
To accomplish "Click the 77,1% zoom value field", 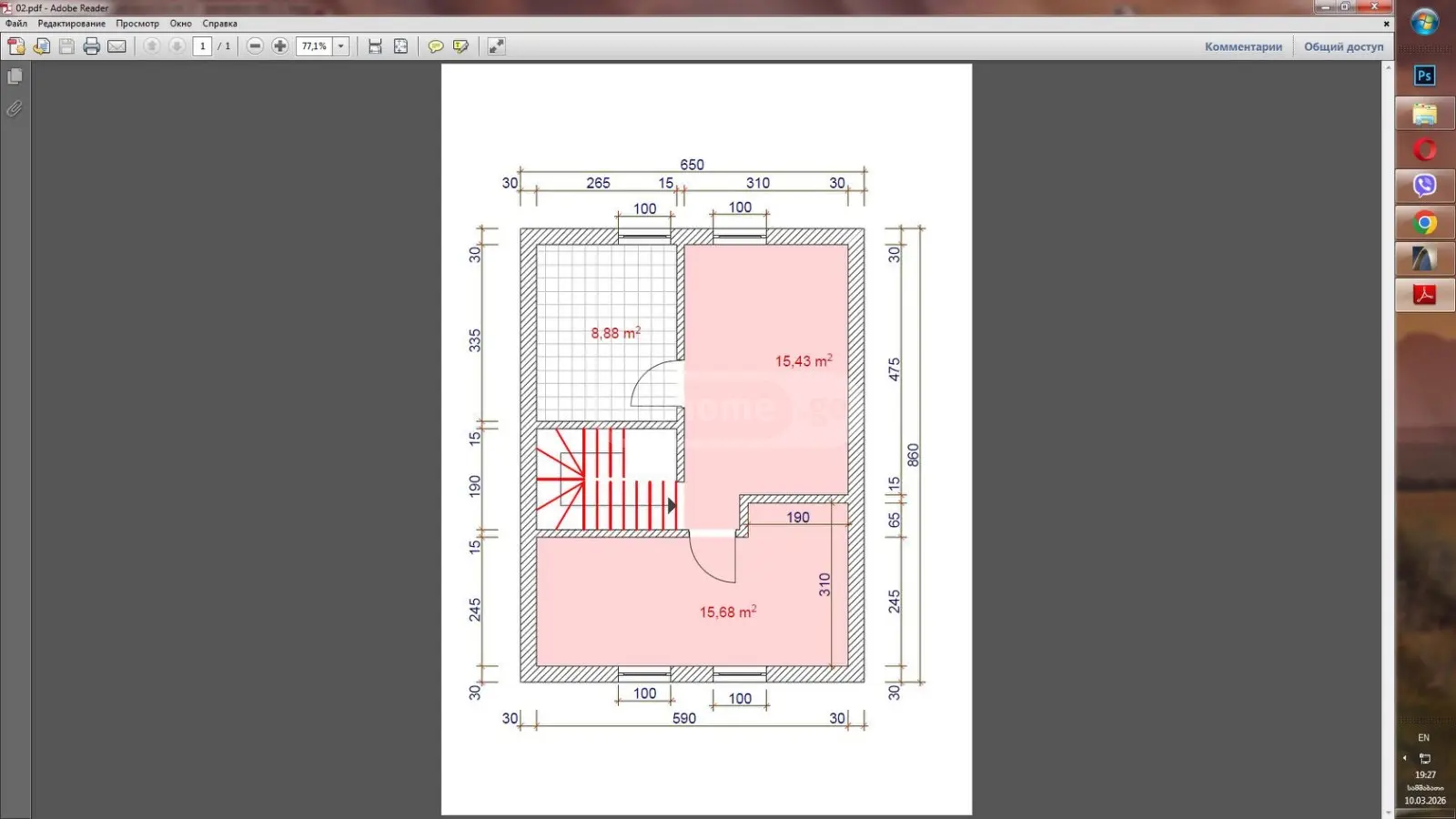I will coord(315,46).
